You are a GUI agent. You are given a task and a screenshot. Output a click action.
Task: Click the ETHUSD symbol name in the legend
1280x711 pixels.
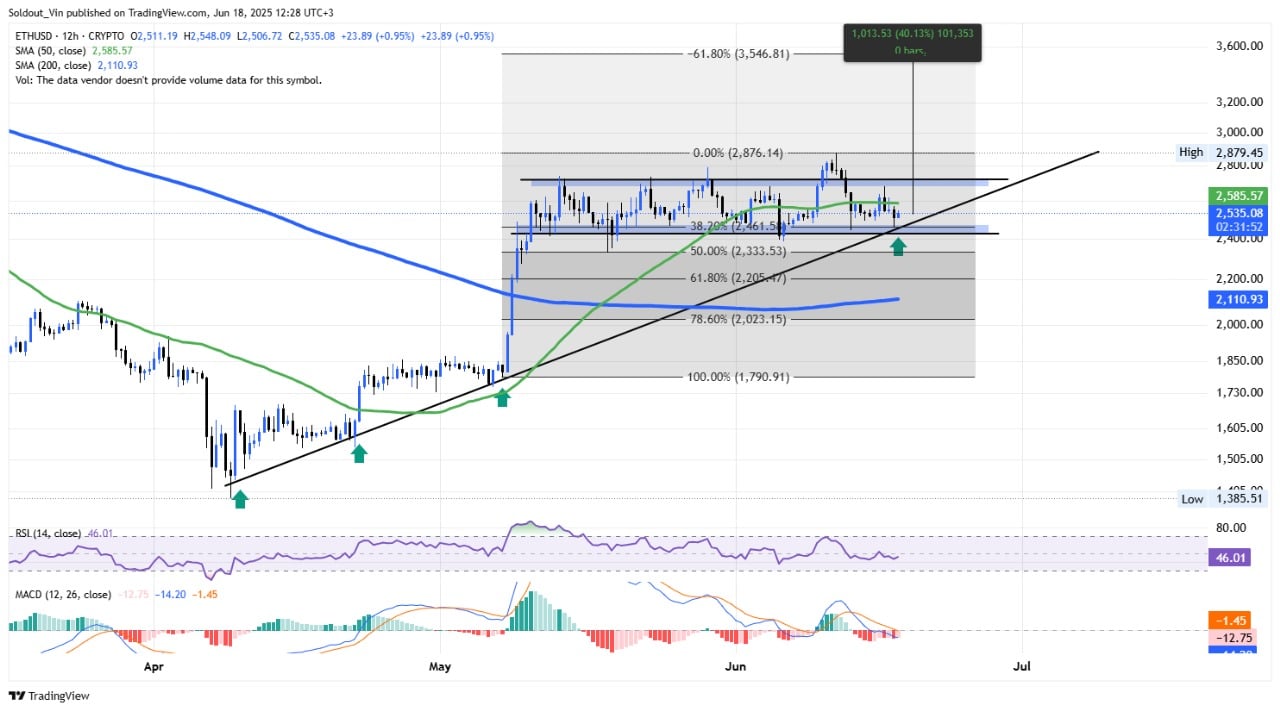[36, 36]
